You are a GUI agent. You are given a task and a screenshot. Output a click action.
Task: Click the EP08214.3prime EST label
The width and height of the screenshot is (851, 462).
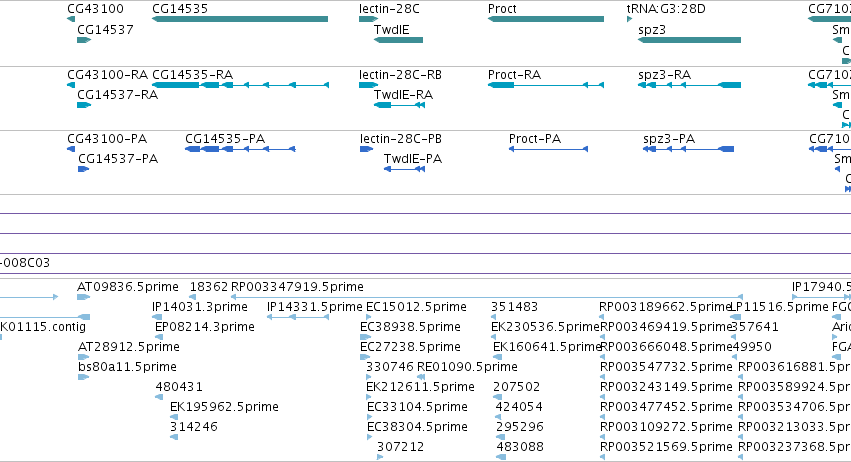[x=205, y=327]
